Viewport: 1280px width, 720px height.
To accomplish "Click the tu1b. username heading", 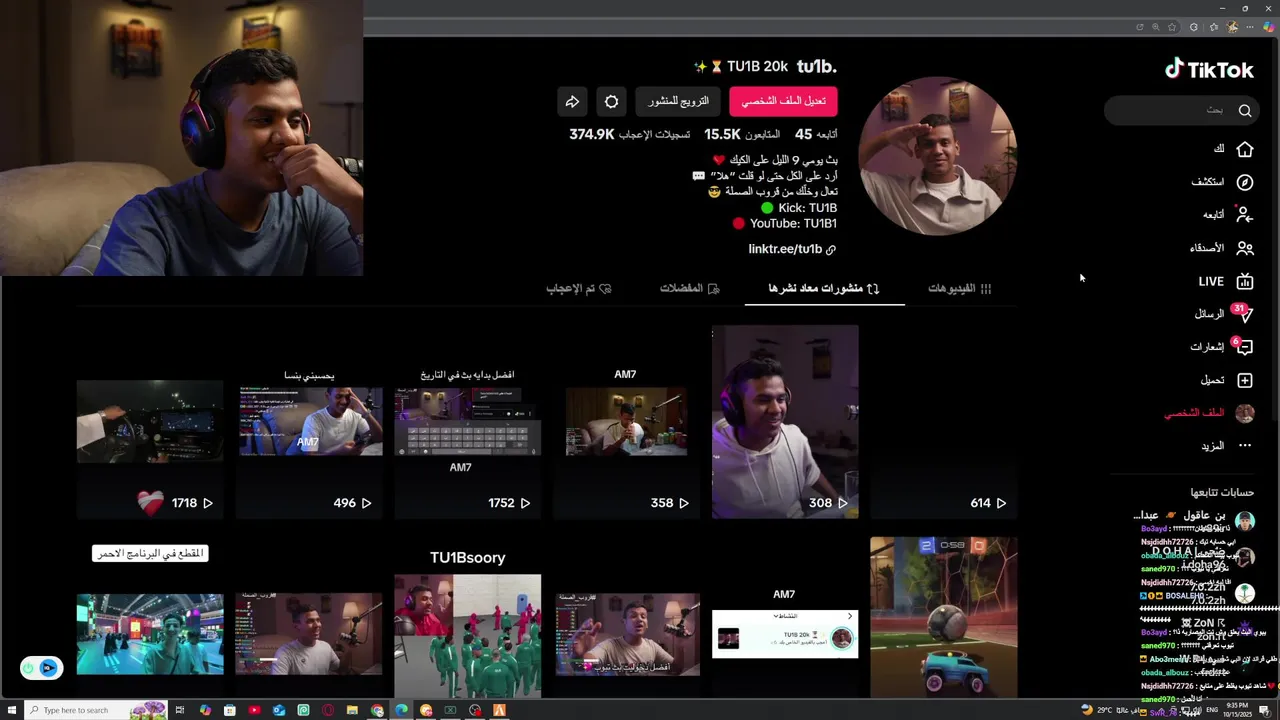I will tap(816, 66).
